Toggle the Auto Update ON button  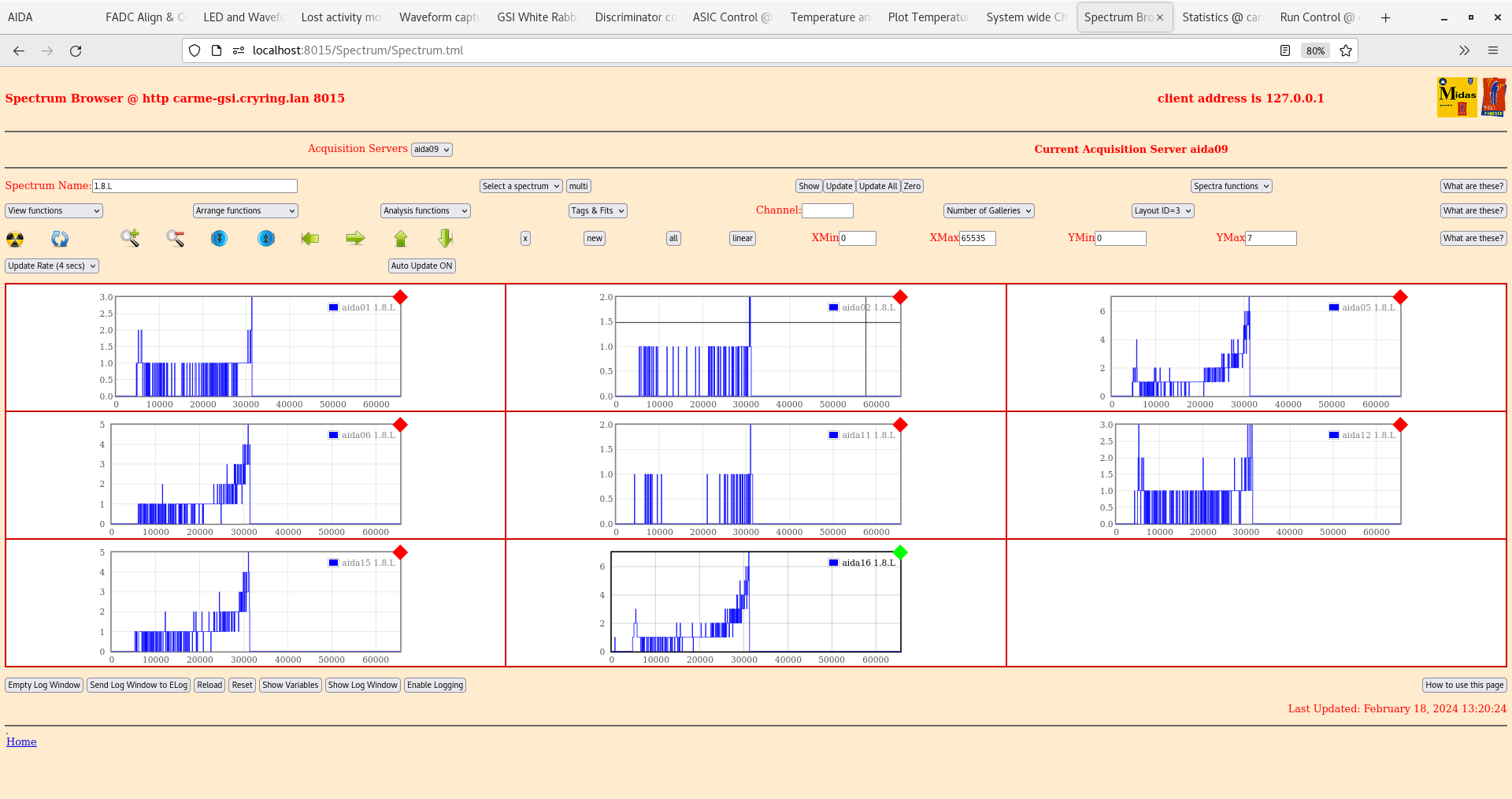click(422, 266)
